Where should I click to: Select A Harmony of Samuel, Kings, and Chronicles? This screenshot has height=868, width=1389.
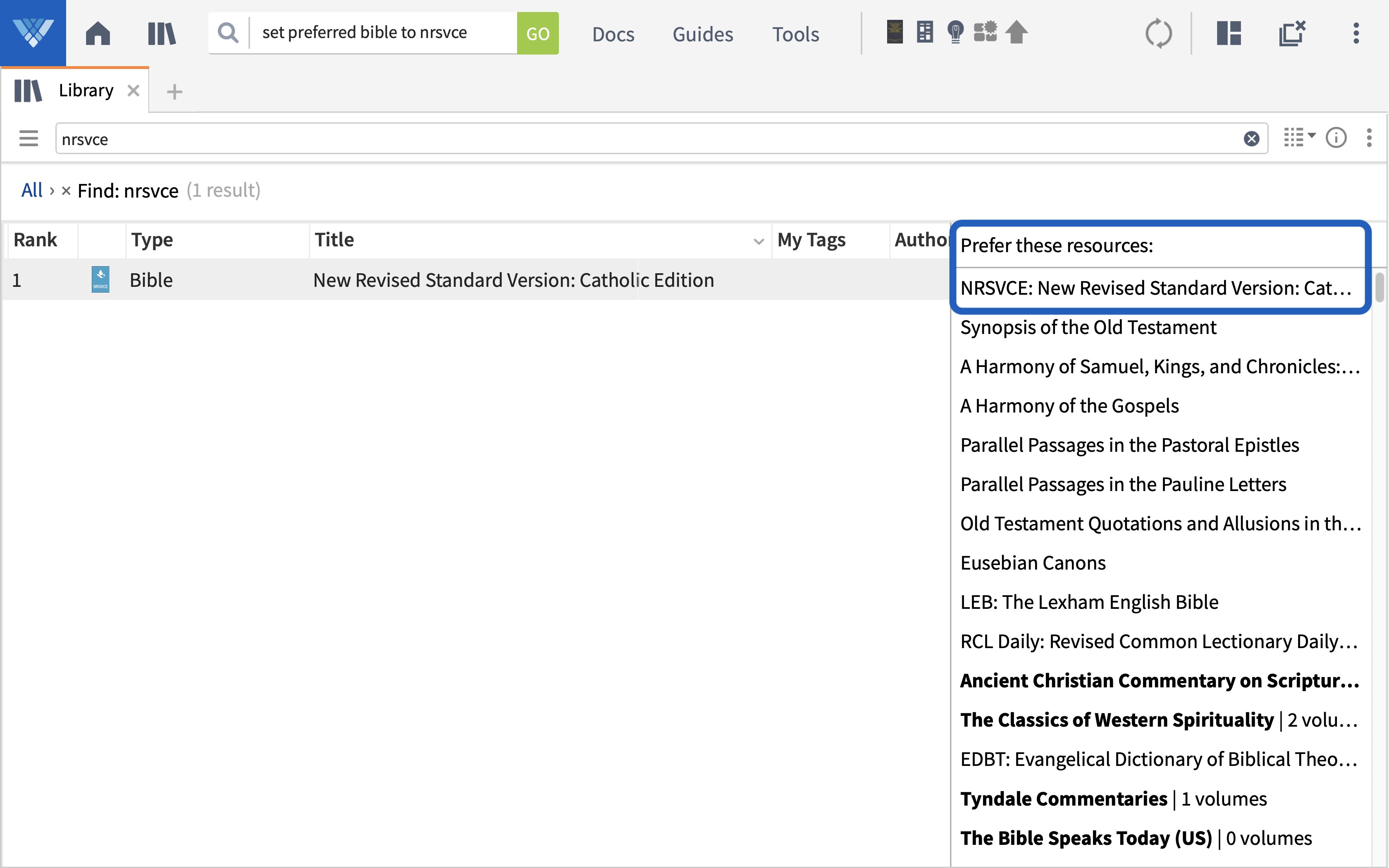point(1160,366)
